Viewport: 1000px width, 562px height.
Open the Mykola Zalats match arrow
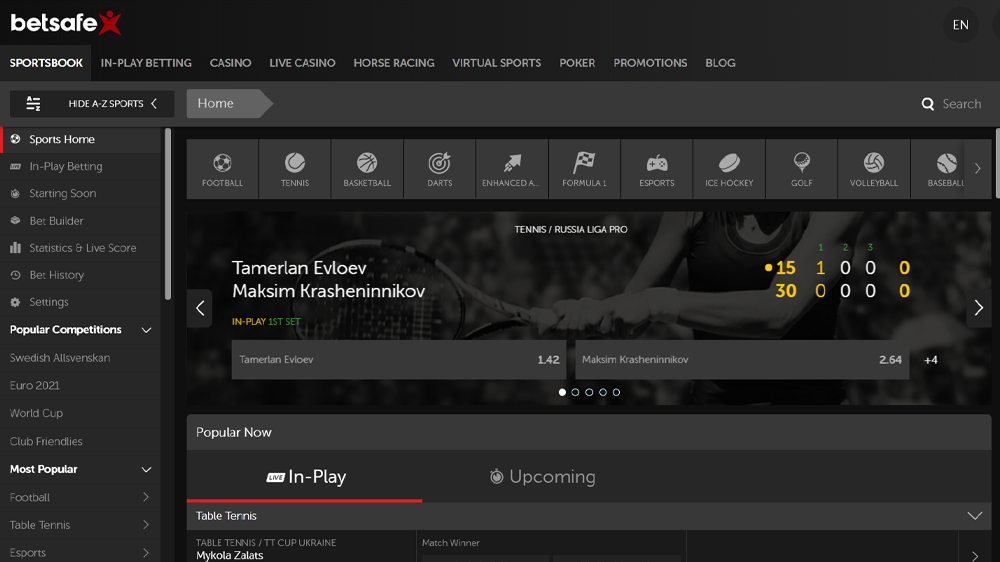(x=974, y=556)
